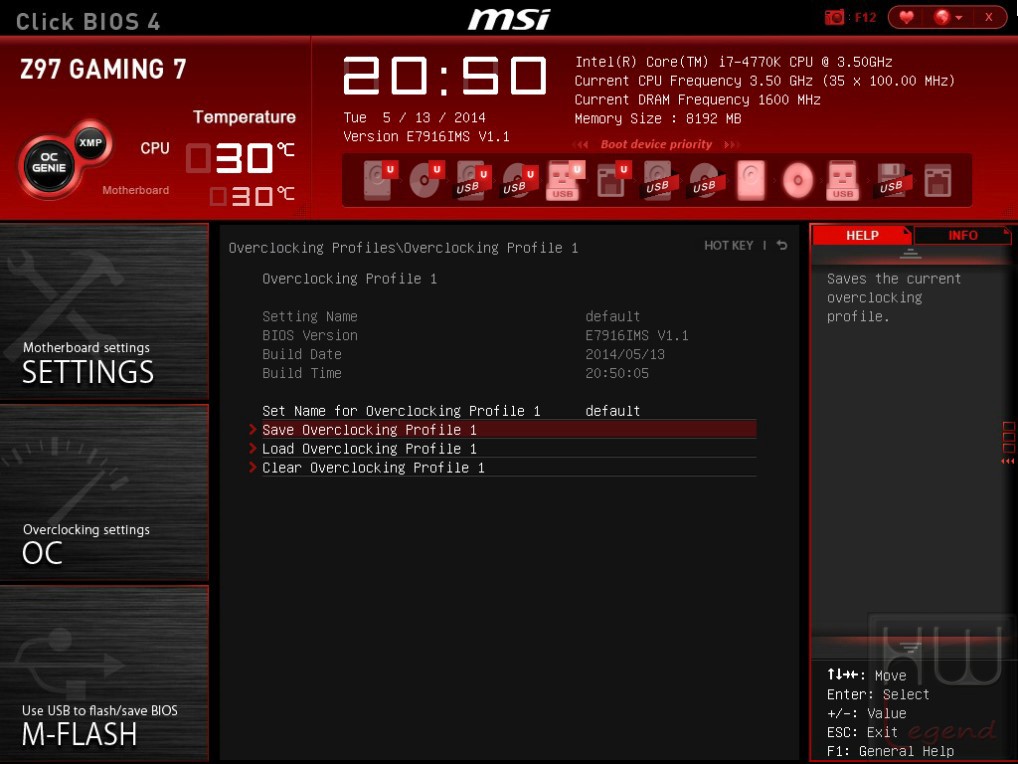The image size is (1018, 764).
Task: Pick the legacy USB hard disk boot icon
Action: pyautogui.click(x=659, y=180)
